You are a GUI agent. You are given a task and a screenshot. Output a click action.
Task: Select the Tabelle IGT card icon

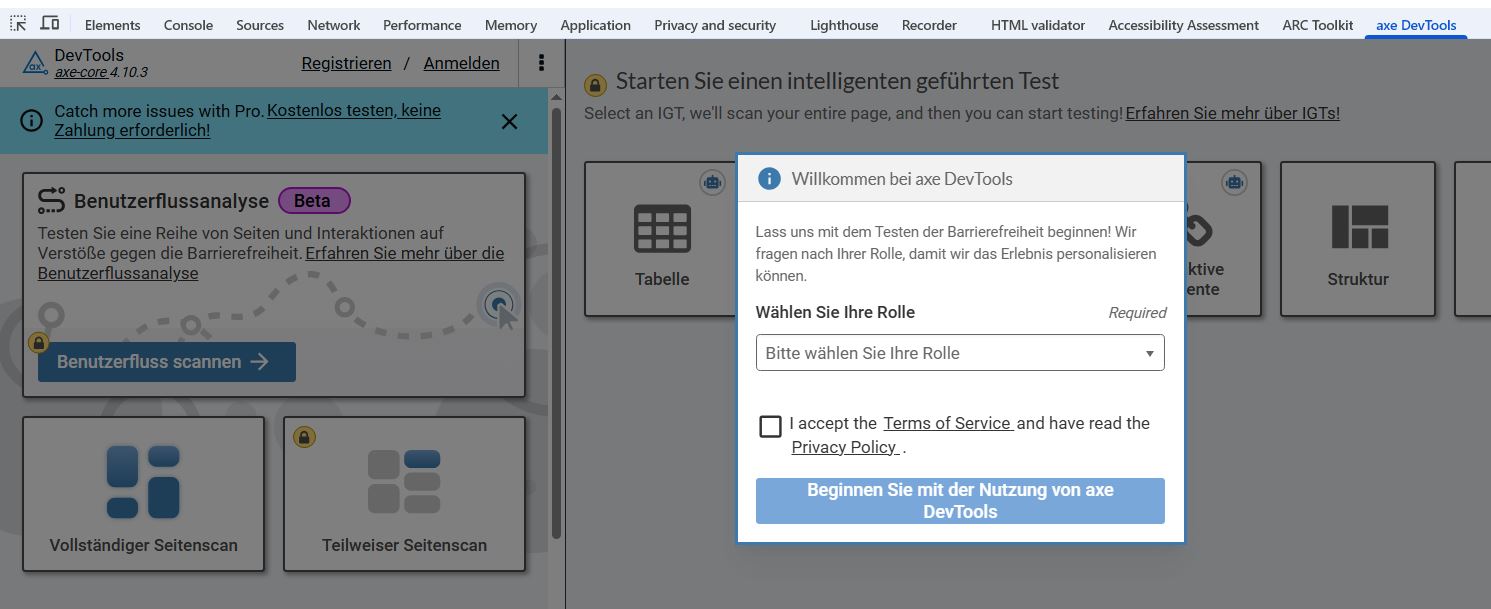point(662,228)
